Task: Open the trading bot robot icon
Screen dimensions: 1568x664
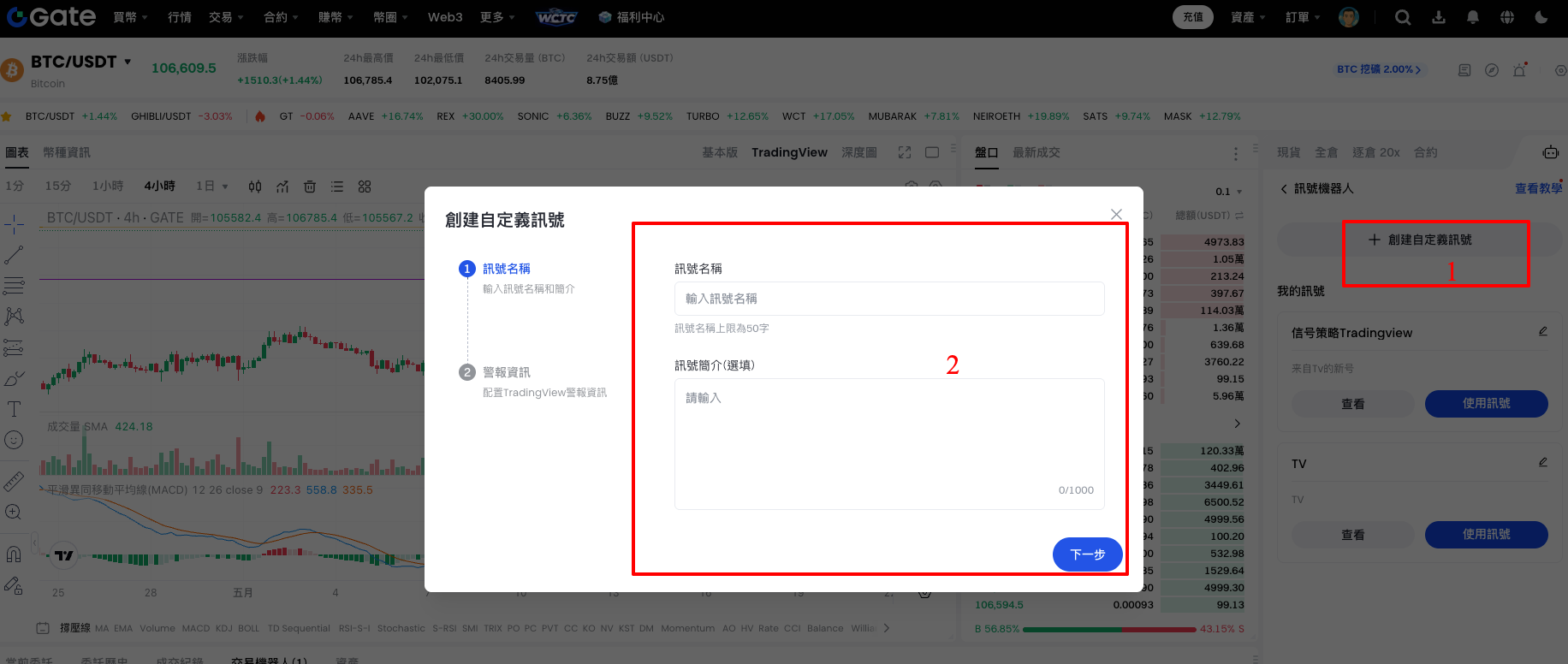Action: pyautogui.click(x=1550, y=152)
